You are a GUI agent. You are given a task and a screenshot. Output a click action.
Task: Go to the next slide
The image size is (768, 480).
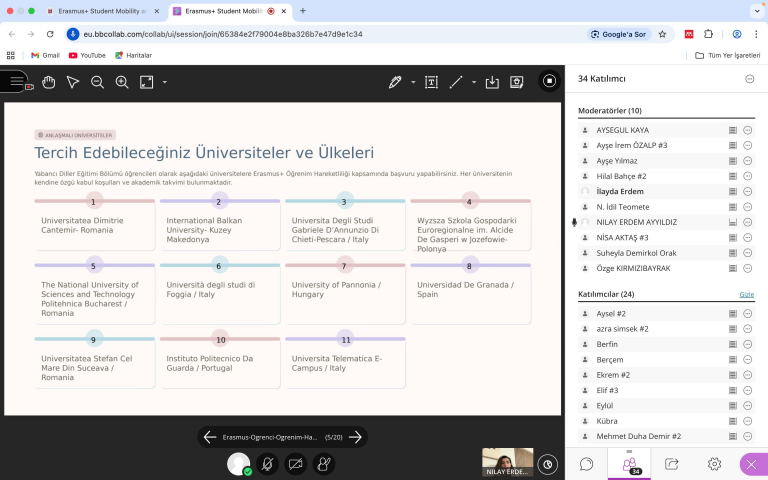point(355,437)
